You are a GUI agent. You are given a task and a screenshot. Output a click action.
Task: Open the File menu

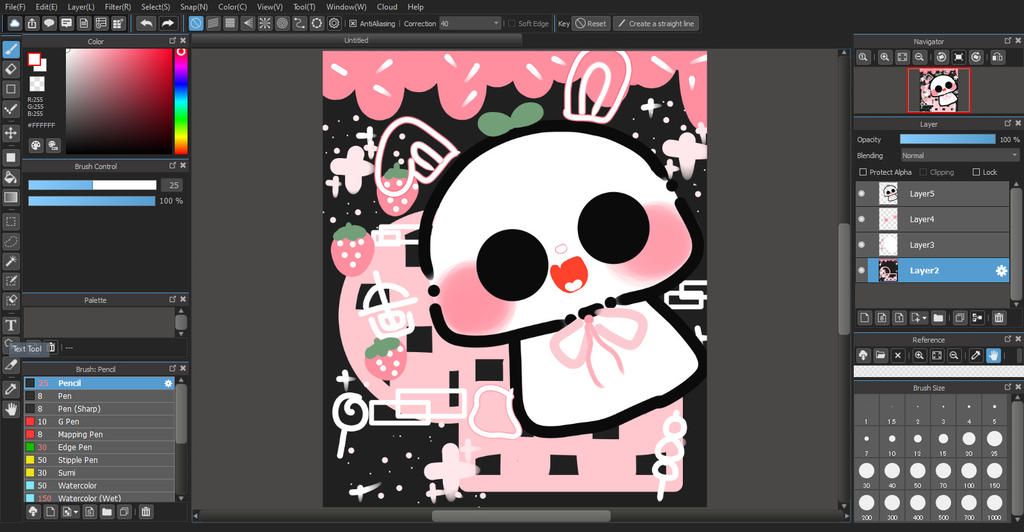(14, 7)
